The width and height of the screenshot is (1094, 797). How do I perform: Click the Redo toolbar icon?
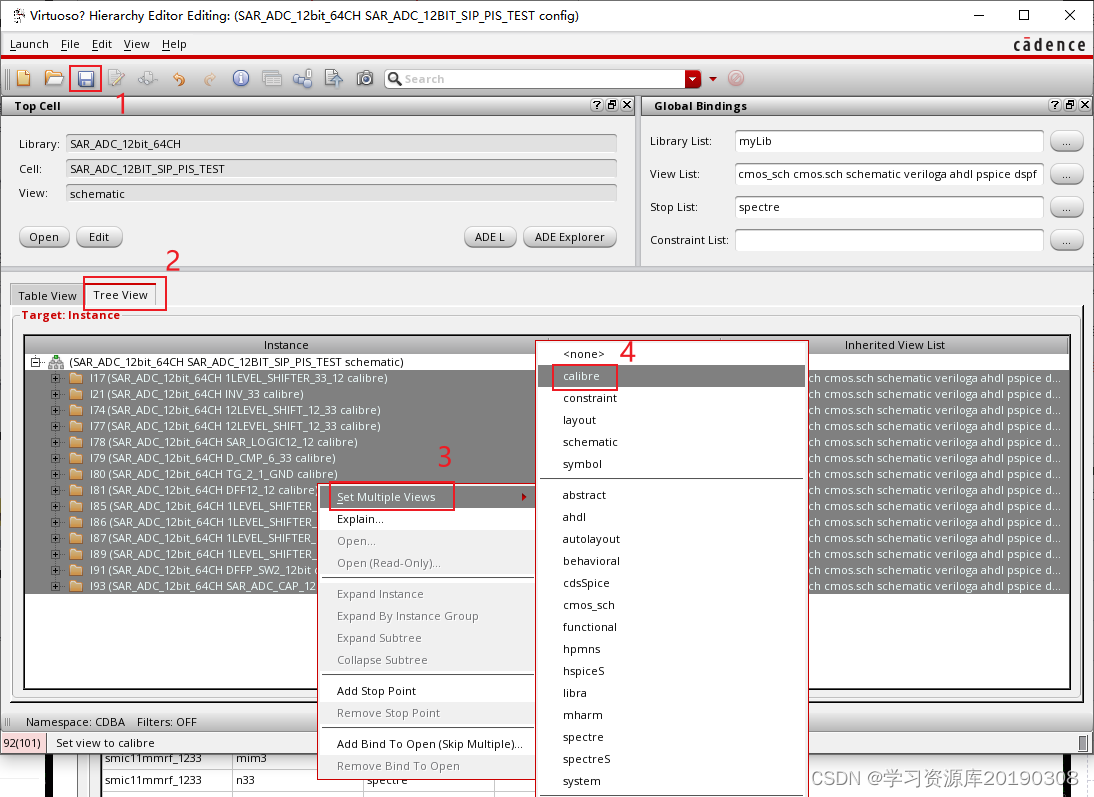point(209,78)
